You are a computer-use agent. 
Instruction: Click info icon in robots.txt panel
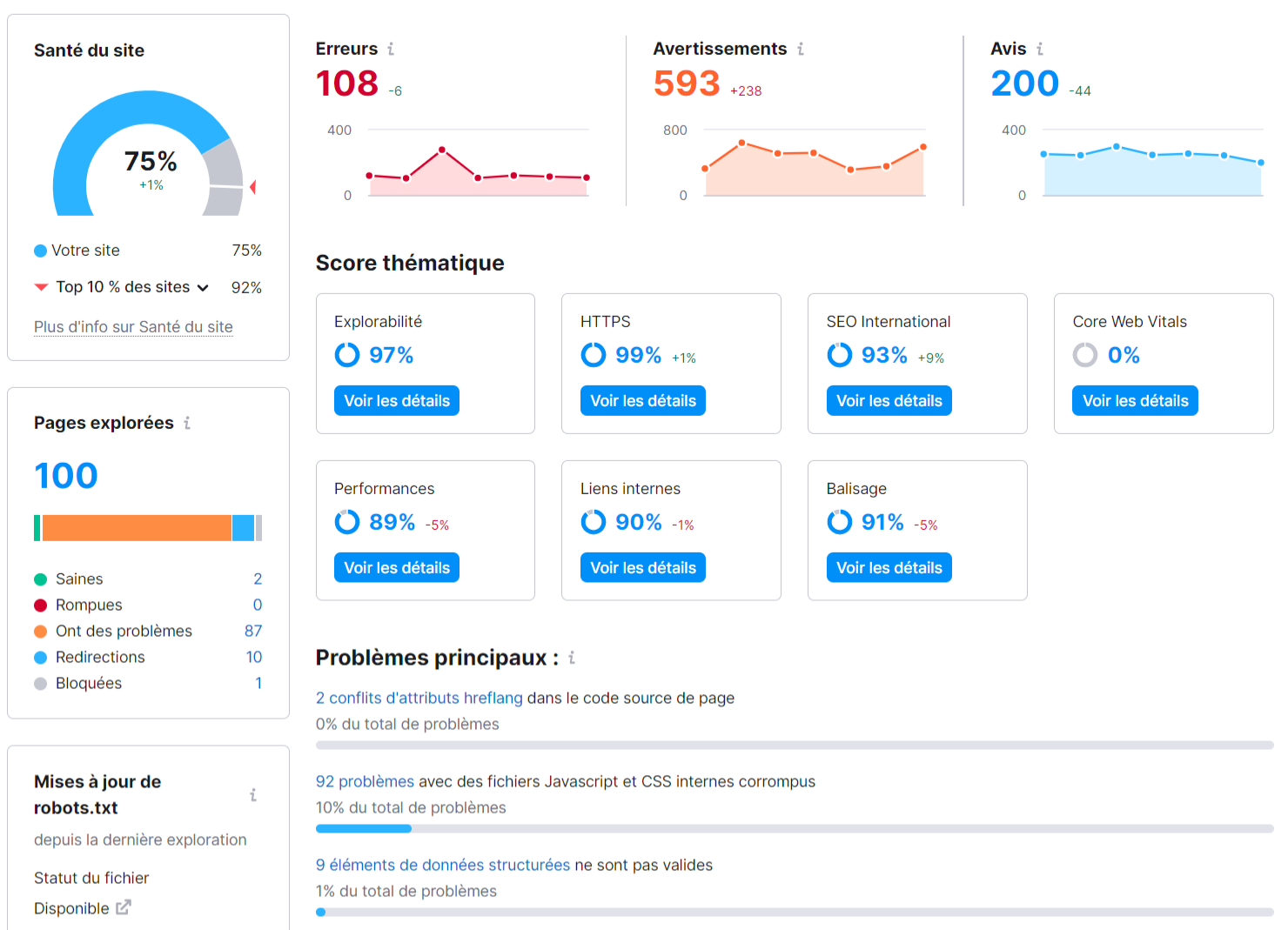253,794
